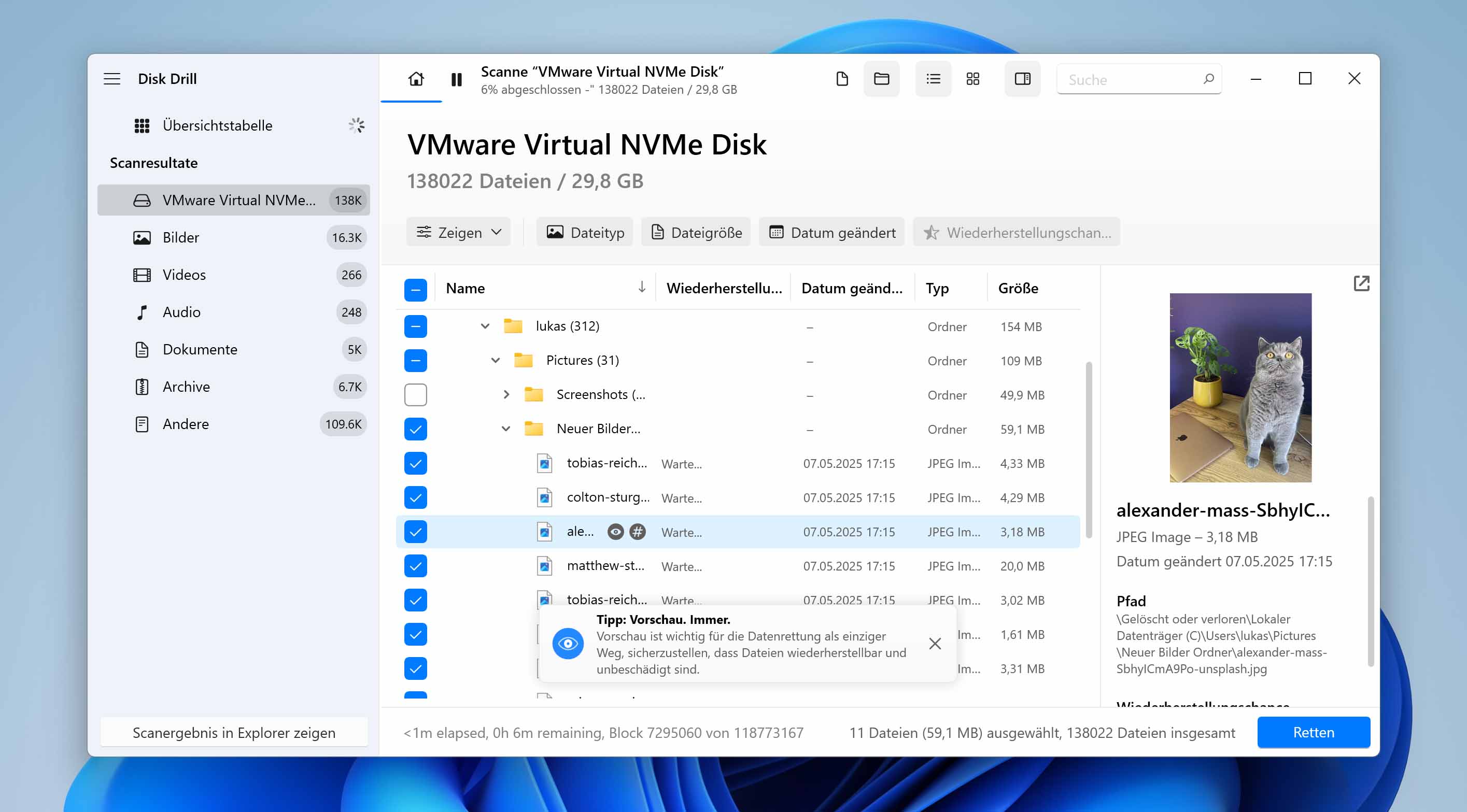Click the Name column sort arrow
Screen dimensions: 1467x812
(641, 287)
